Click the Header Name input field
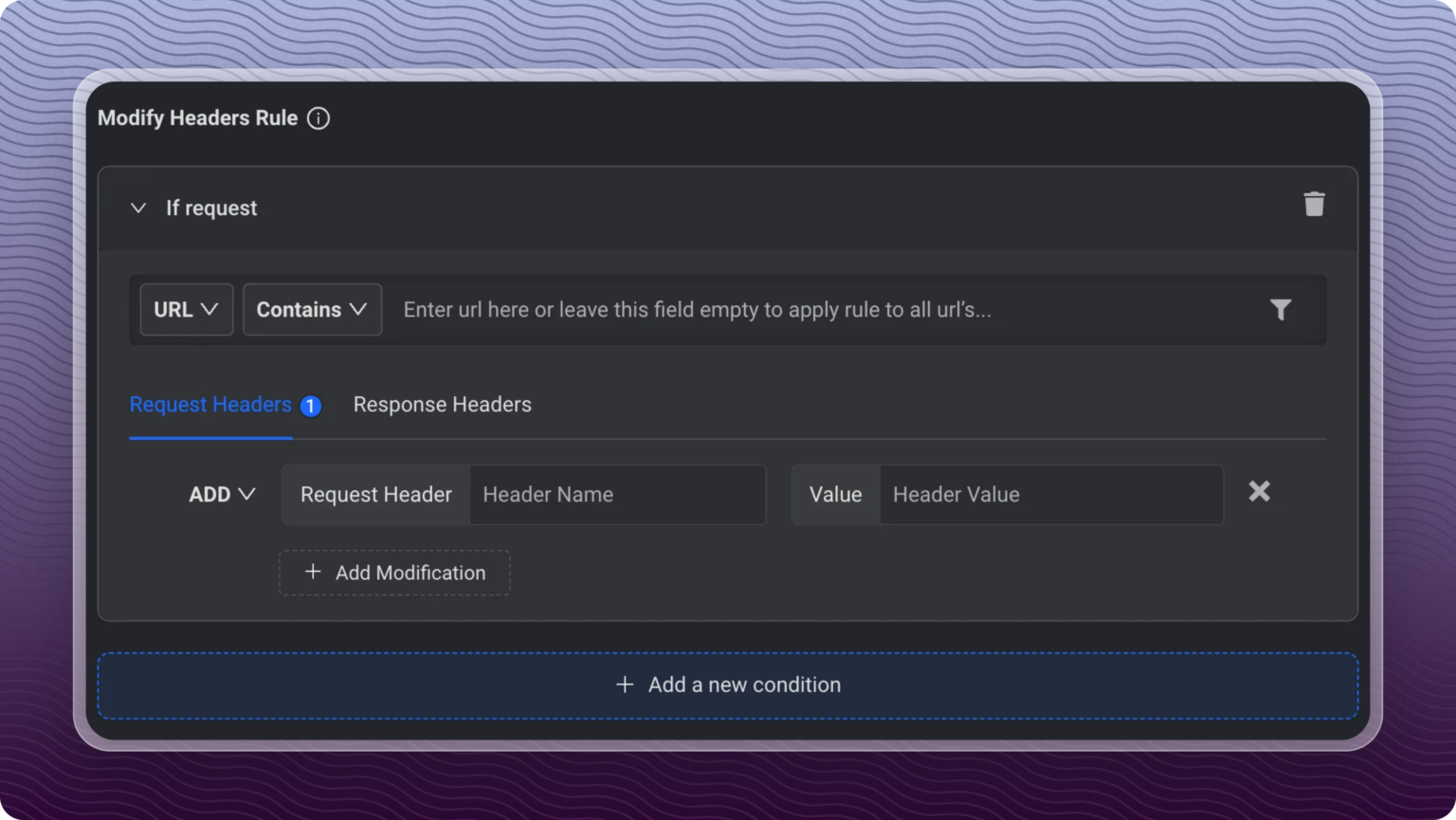The height and width of the screenshot is (820, 1456). (x=616, y=494)
